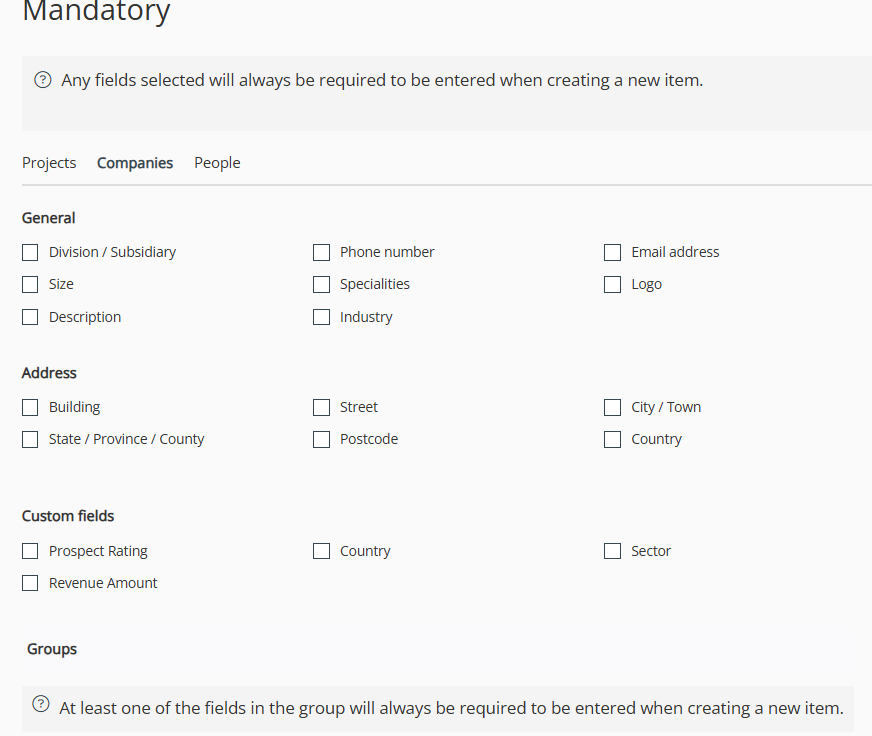Open the People tab
Image resolution: width=872 pixels, height=736 pixels.
point(217,163)
